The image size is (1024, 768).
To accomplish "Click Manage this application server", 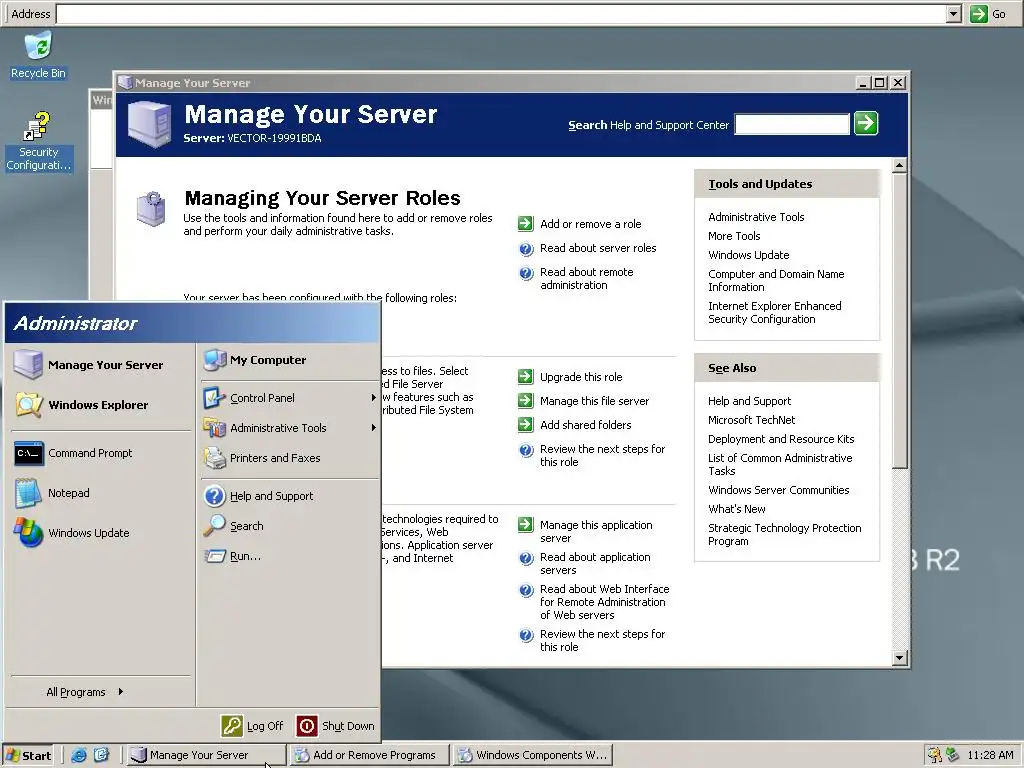I will (x=596, y=532).
